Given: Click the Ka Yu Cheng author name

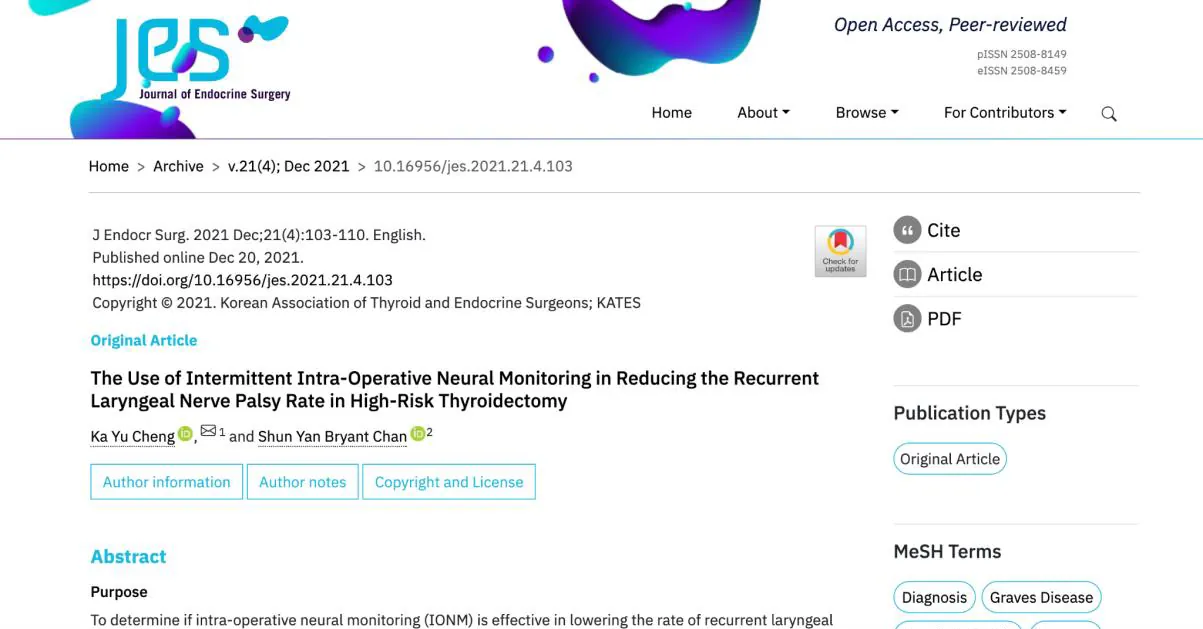Looking at the screenshot, I should coord(133,436).
